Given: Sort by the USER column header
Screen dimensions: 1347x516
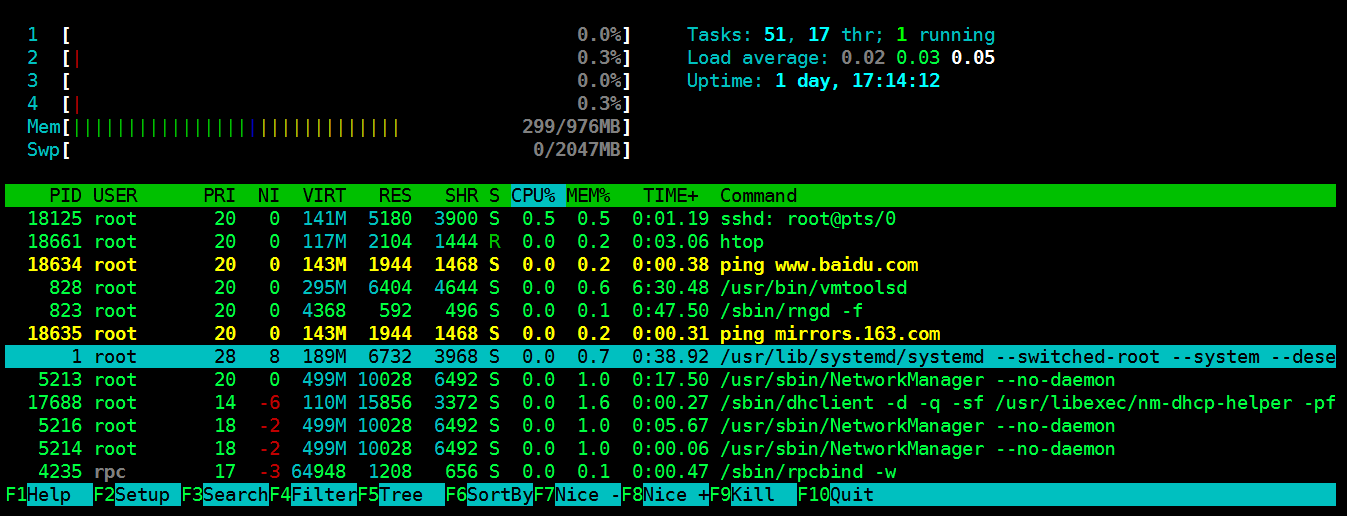Looking at the screenshot, I should (116, 196).
